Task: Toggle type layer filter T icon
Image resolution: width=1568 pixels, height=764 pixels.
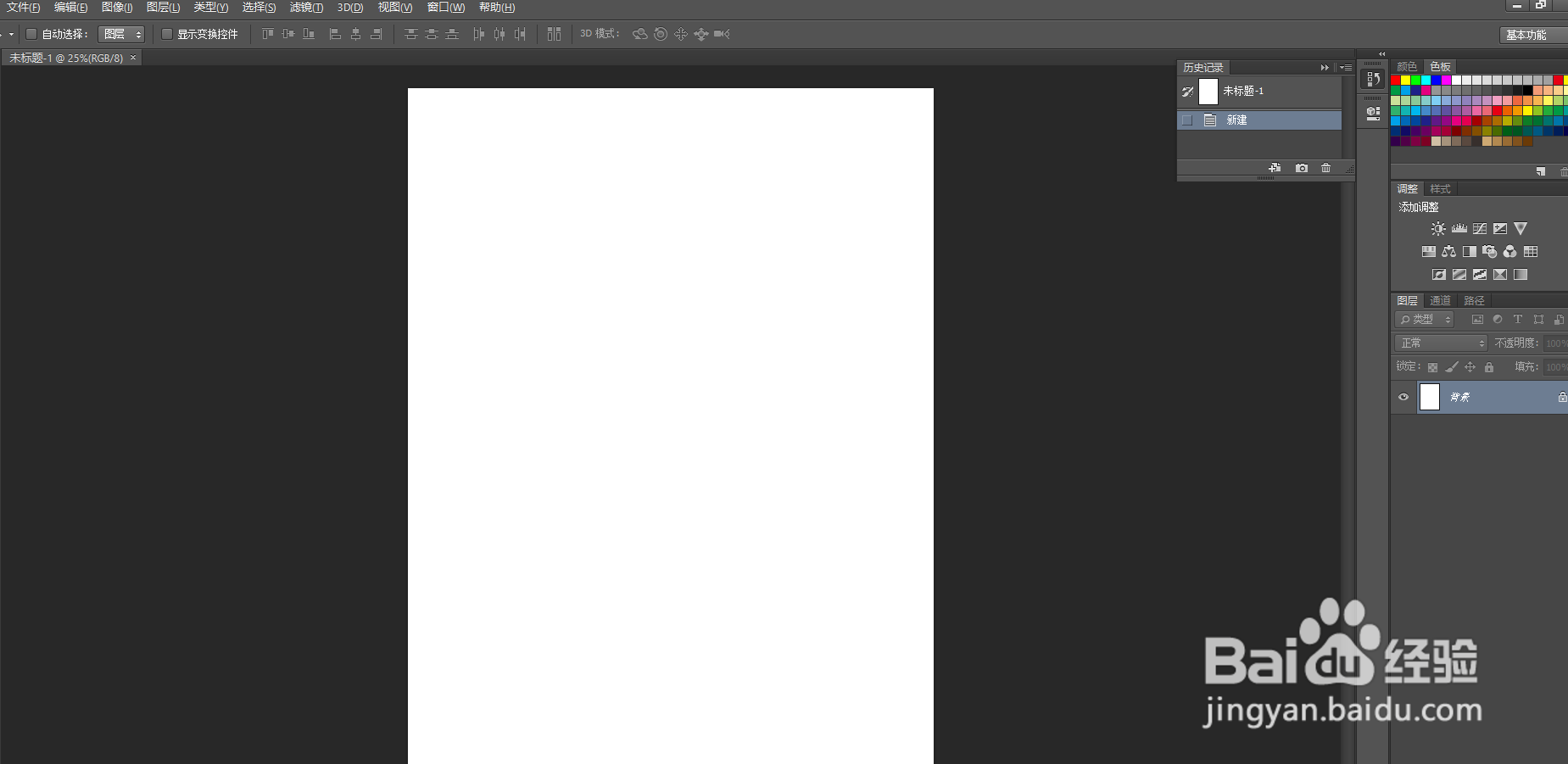Action: point(1518,320)
